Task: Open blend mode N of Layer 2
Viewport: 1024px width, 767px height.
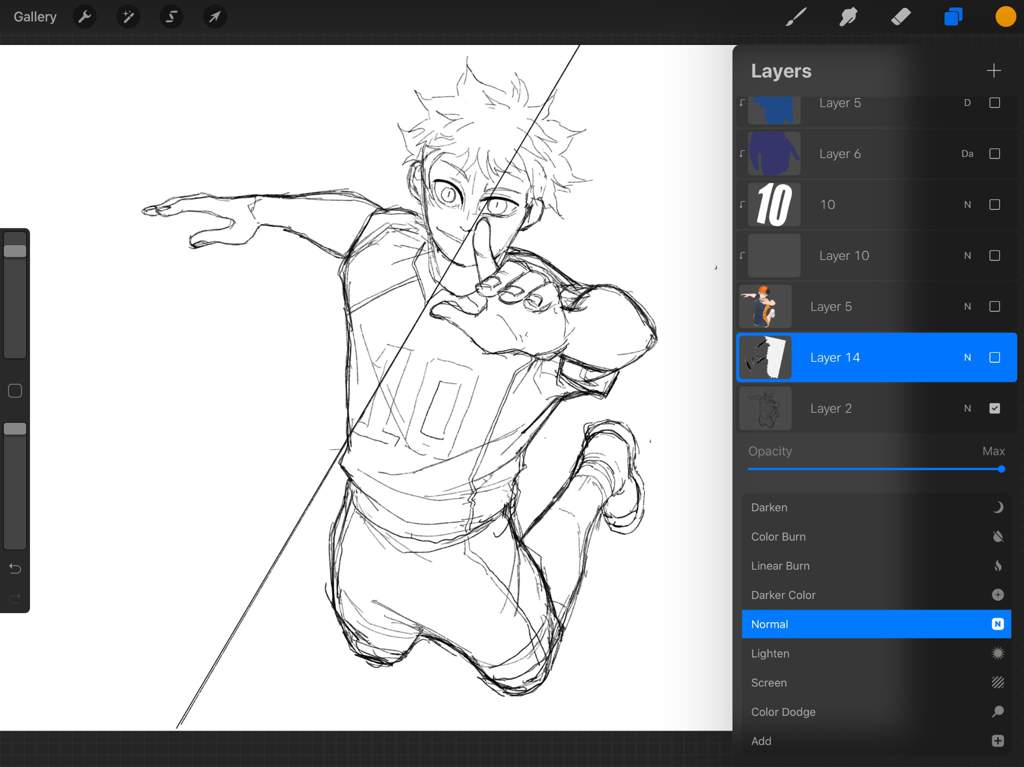Action: 967,408
